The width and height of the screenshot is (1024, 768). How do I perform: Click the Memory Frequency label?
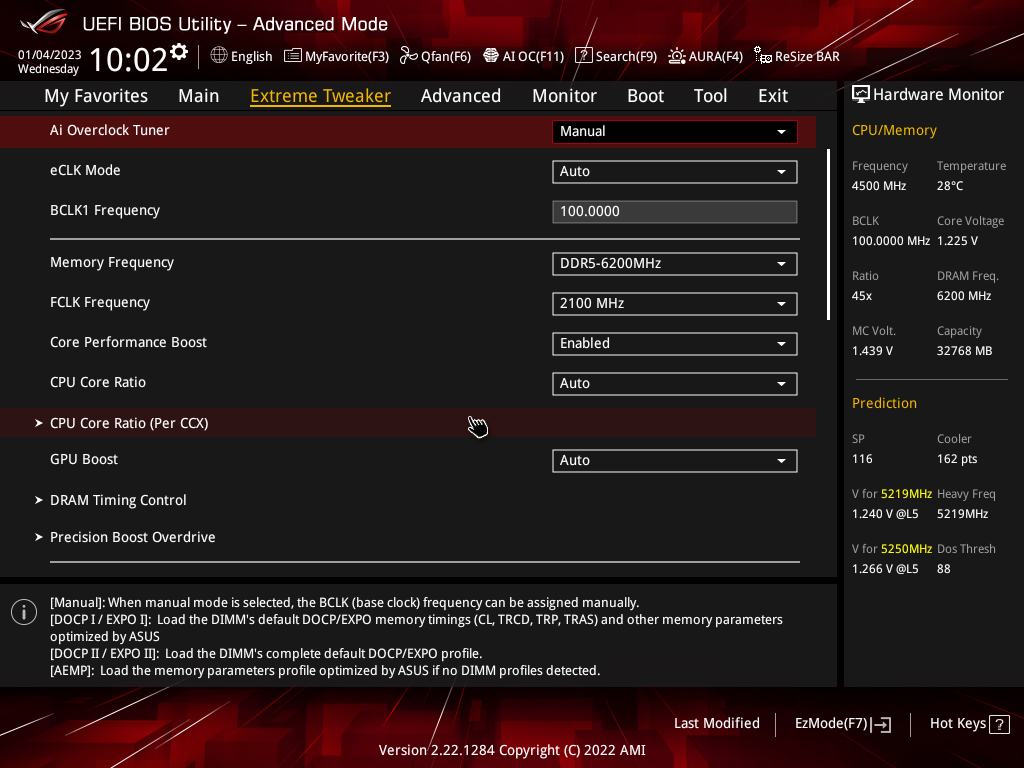(112, 263)
